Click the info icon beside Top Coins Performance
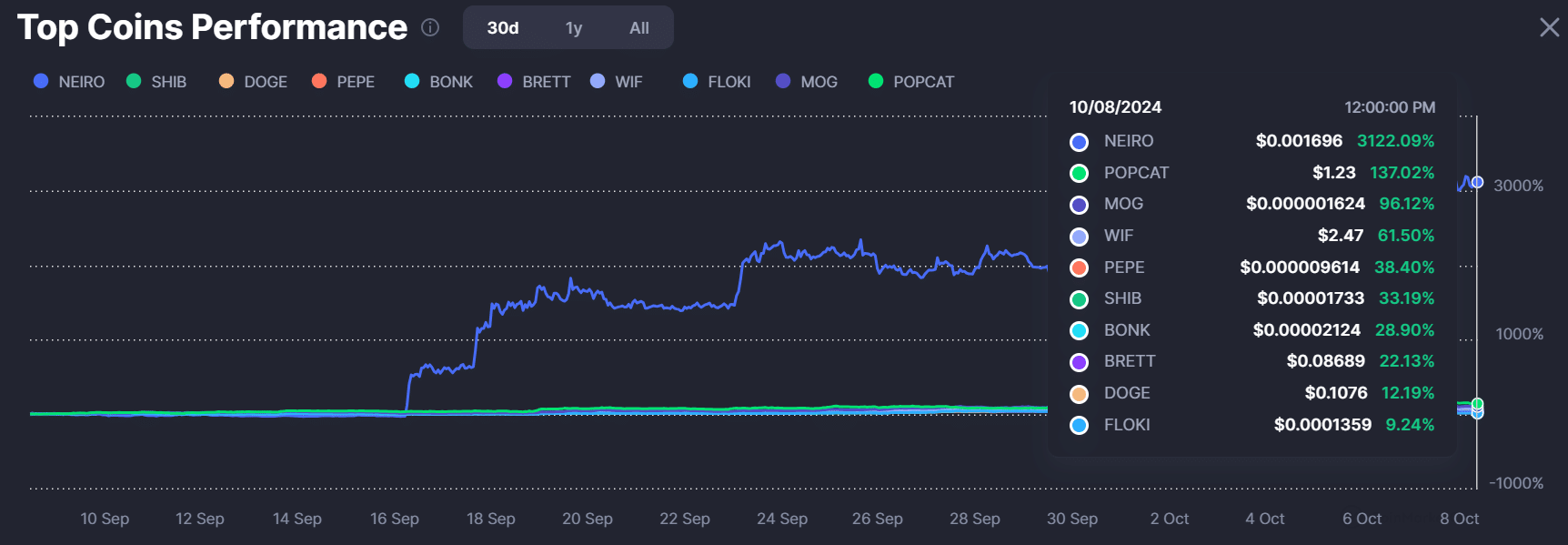Viewport: 1568px width, 545px height. pyautogui.click(x=430, y=28)
